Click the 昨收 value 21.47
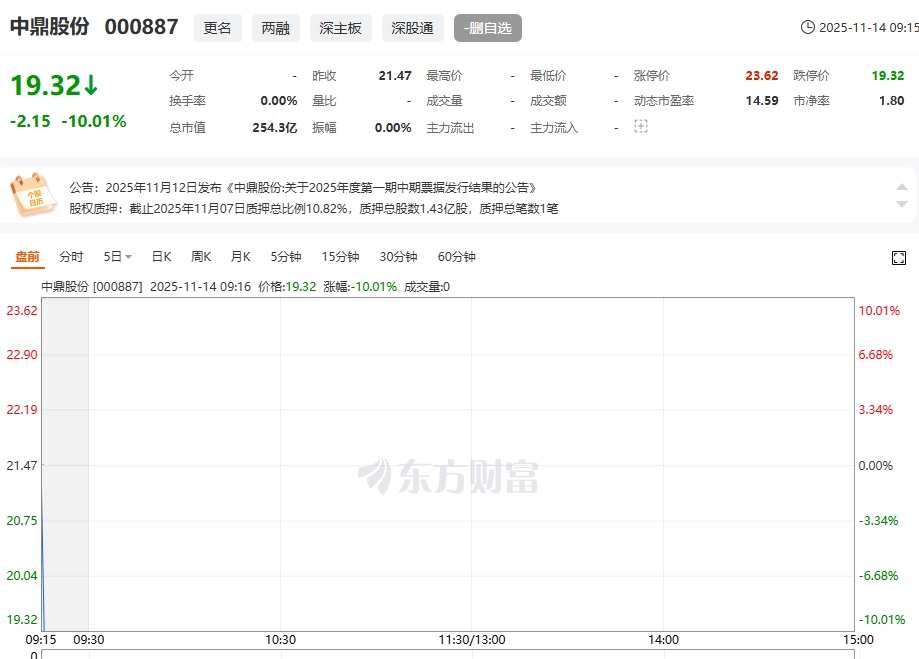919x659 pixels. pyautogui.click(x=395, y=76)
